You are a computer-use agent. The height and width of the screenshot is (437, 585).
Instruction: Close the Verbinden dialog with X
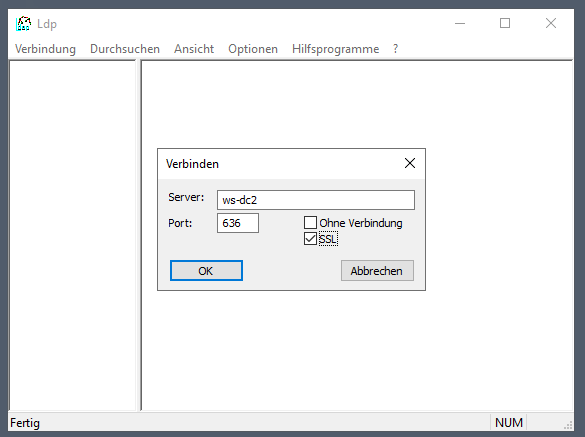410,163
